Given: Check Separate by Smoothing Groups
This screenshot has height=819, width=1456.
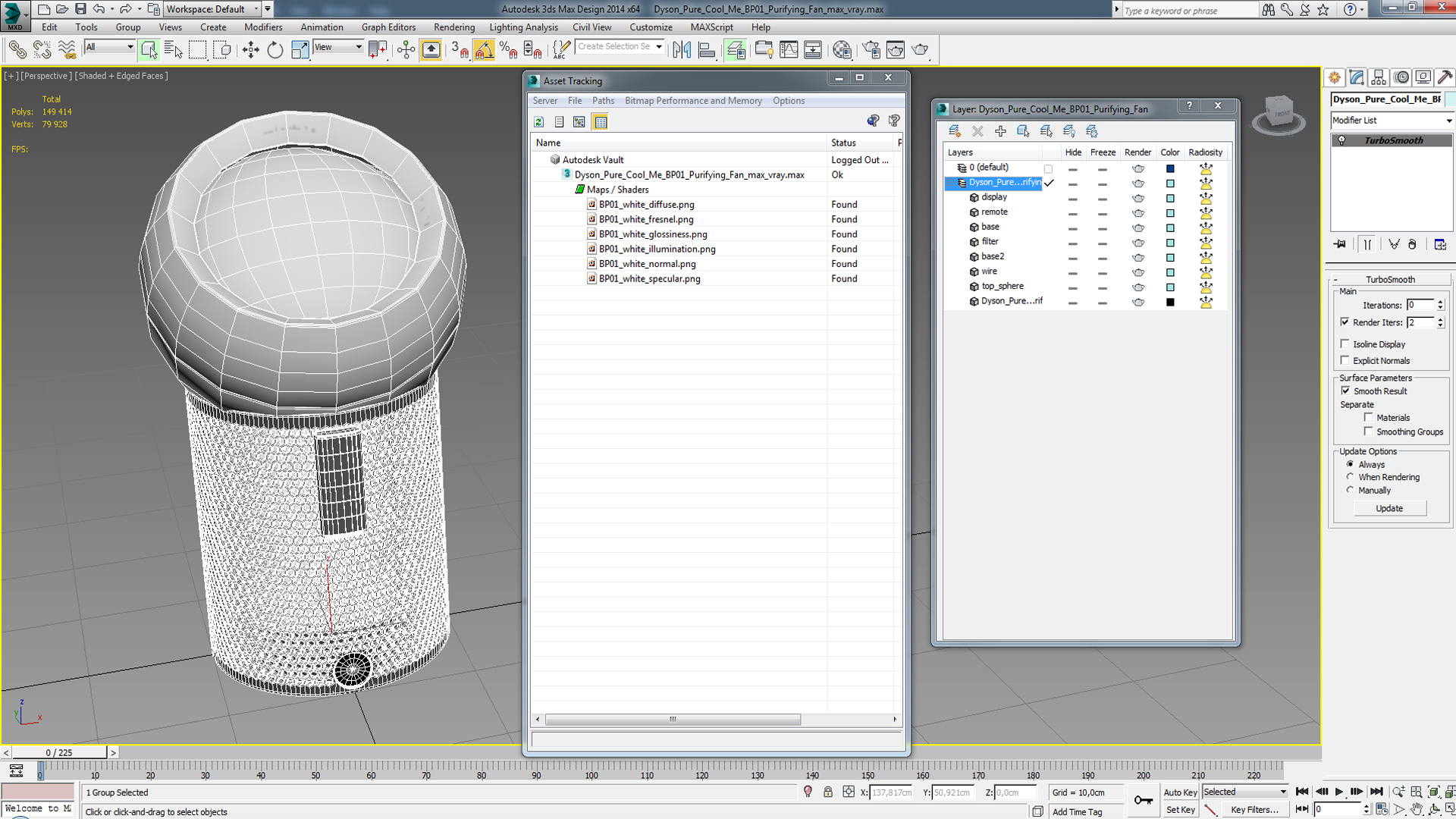Looking at the screenshot, I should pyautogui.click(x=1369, y=431).
